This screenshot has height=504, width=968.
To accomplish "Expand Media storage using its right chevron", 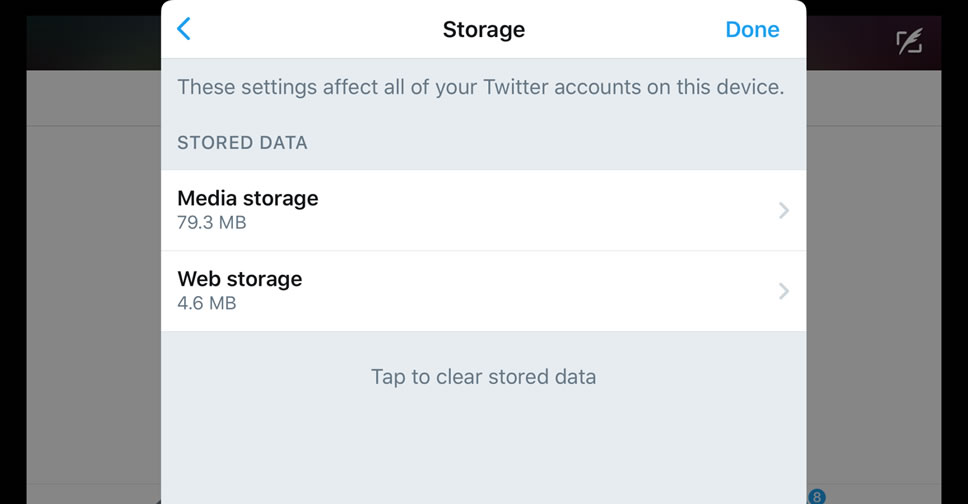I will click(x=784, y=210).
